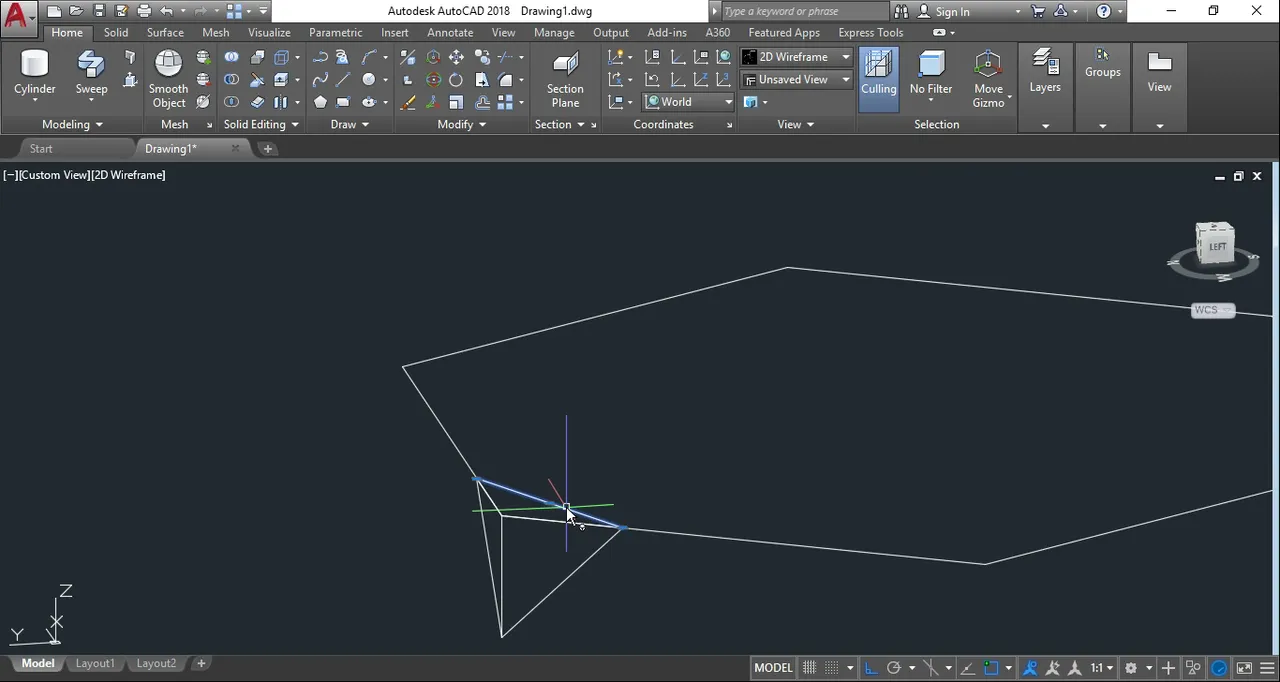Open a new drawing tab with plus button
This screenshot has width=1280, height=682.
(267, 148)
